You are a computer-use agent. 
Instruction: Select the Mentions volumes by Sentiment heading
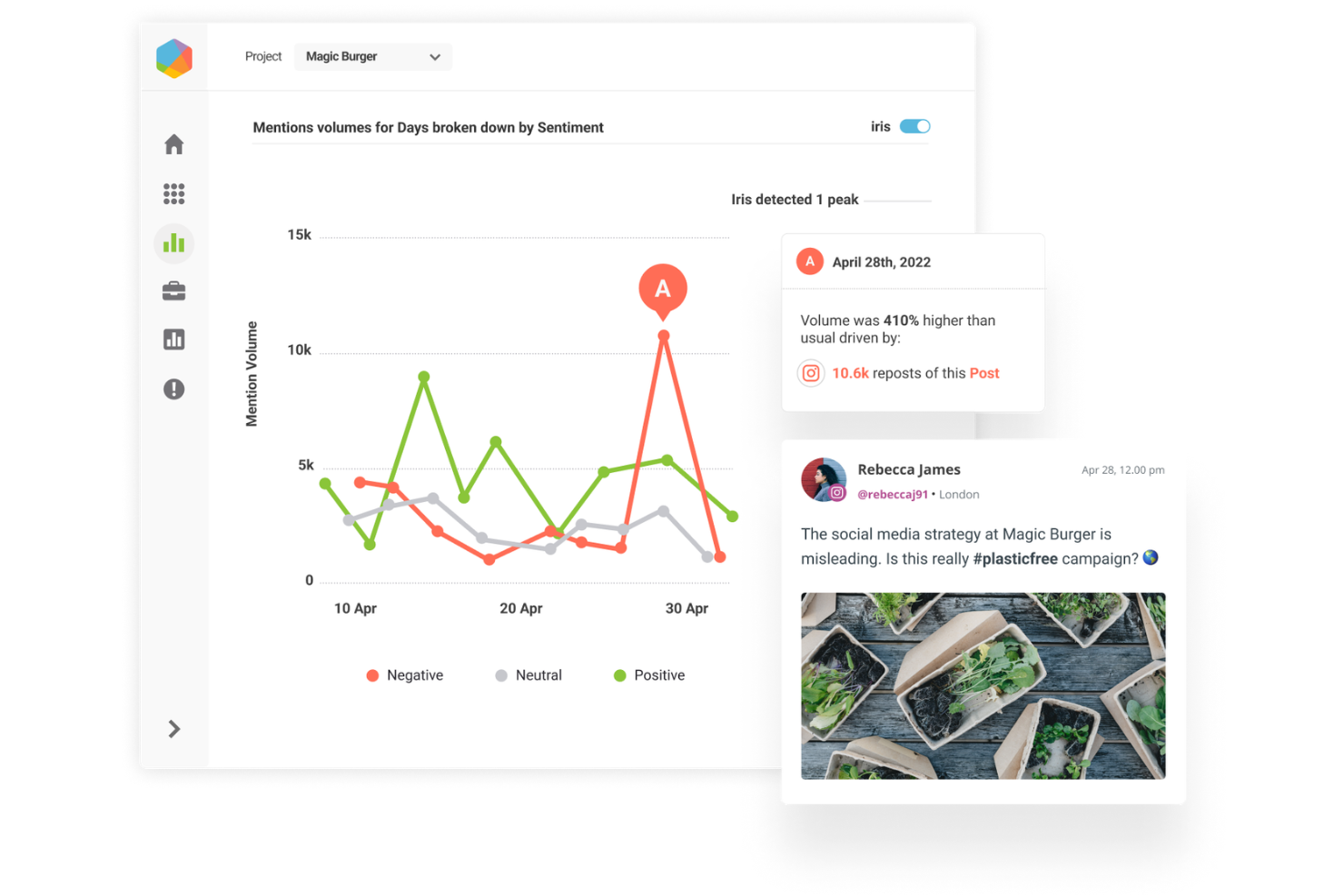[x=428, y=127]
